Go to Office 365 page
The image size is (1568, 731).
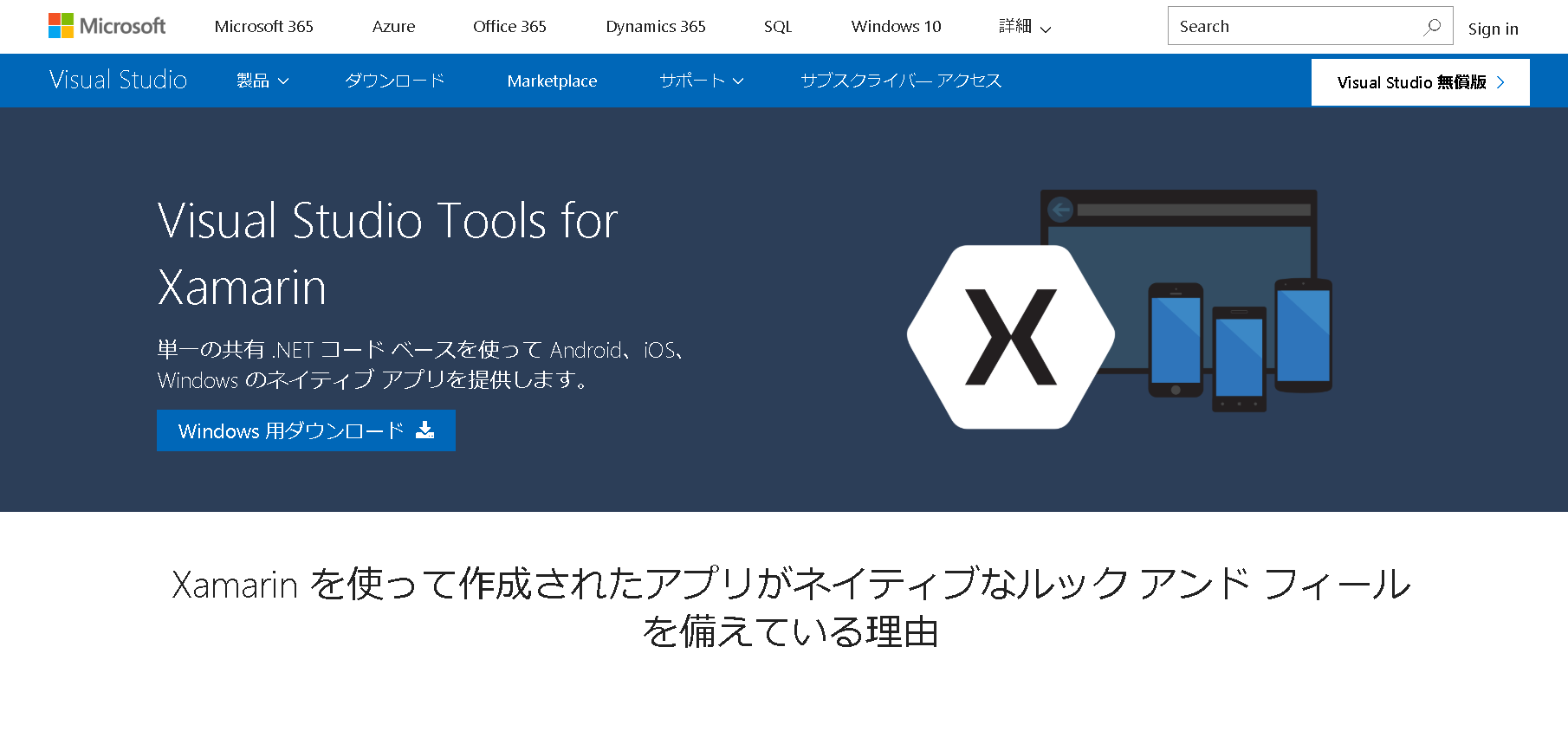pos(509,27)
